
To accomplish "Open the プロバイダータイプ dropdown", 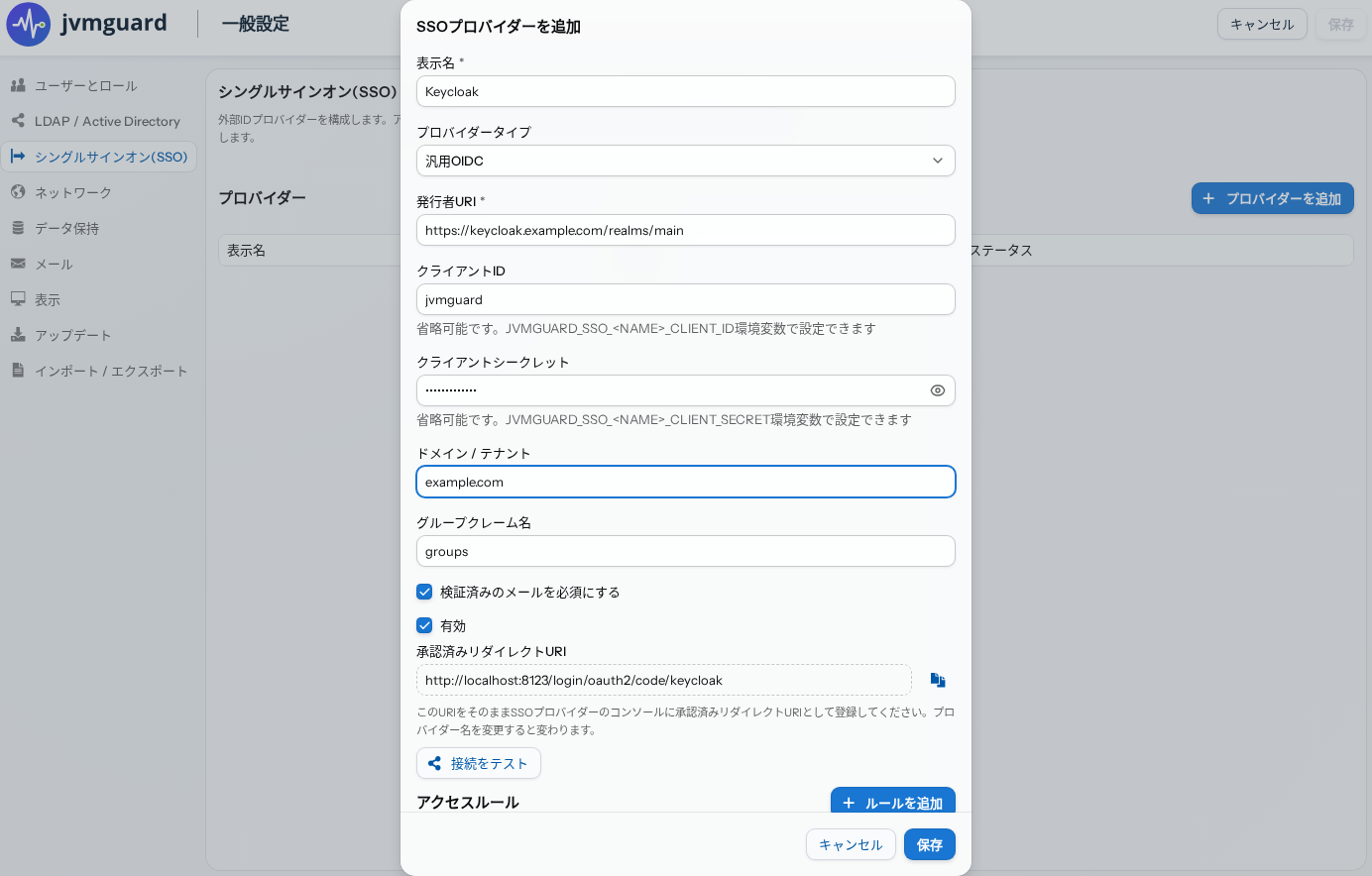I will click(x=686, y=161).
